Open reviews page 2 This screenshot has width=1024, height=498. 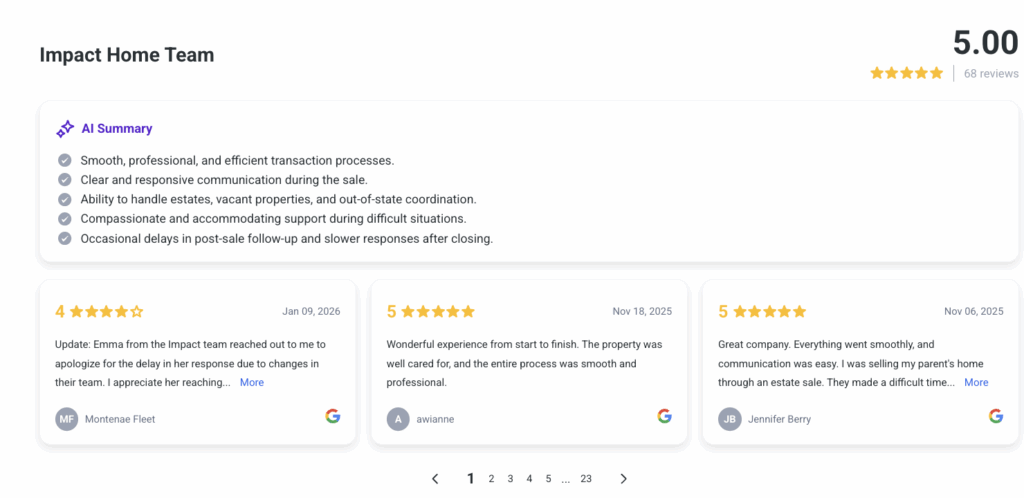click(491, 479)
